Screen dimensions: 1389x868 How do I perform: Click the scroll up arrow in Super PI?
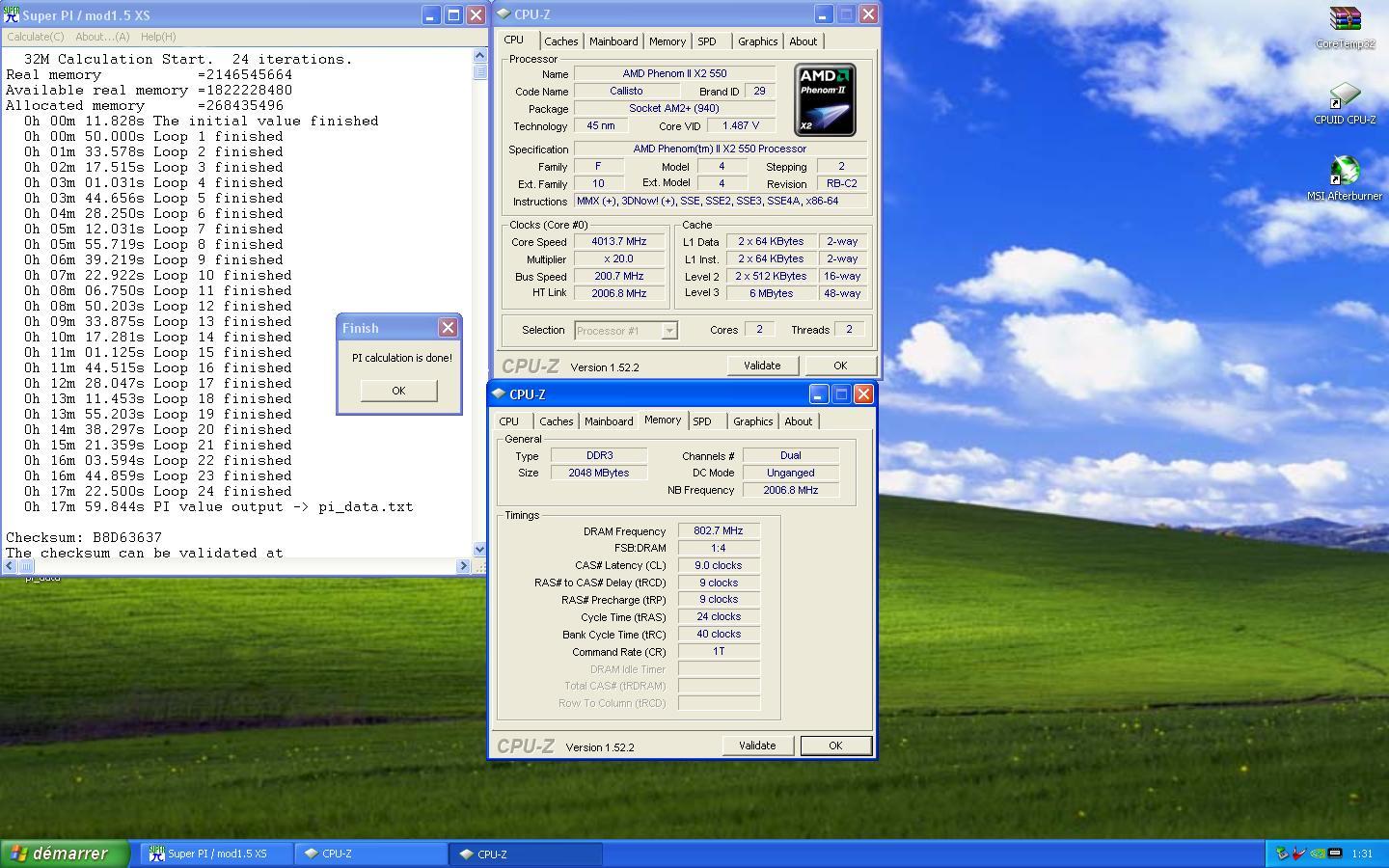pyautogui.click(x=480, y=56)
